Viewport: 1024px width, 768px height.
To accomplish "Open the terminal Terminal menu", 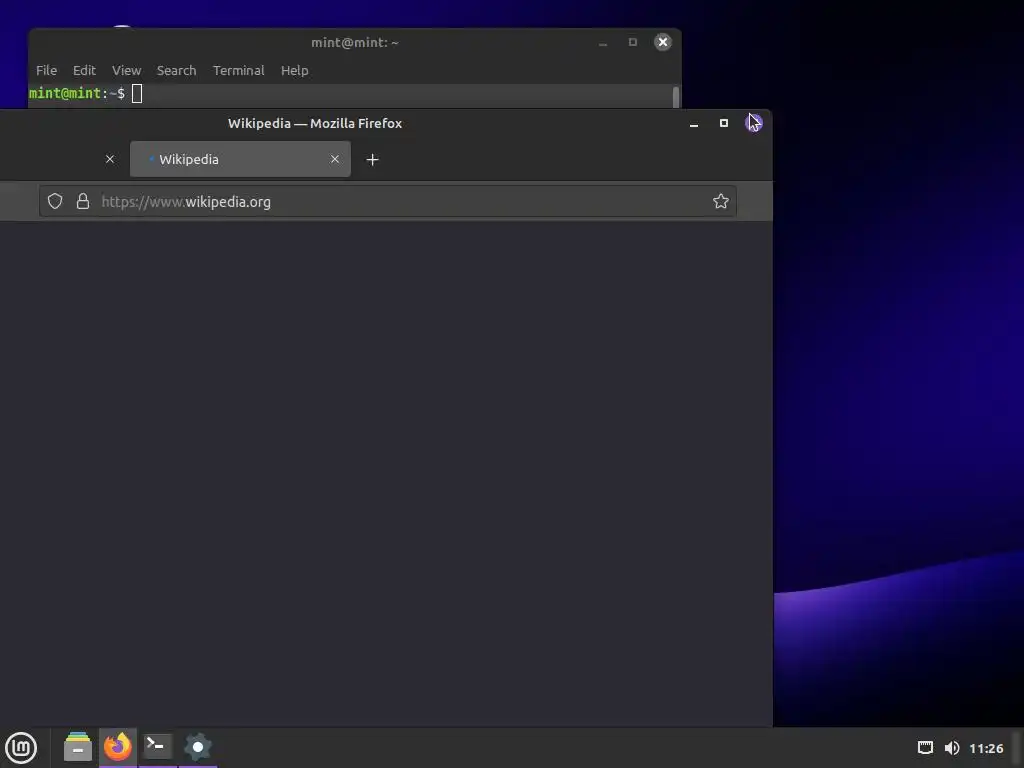I will (238, 71).
